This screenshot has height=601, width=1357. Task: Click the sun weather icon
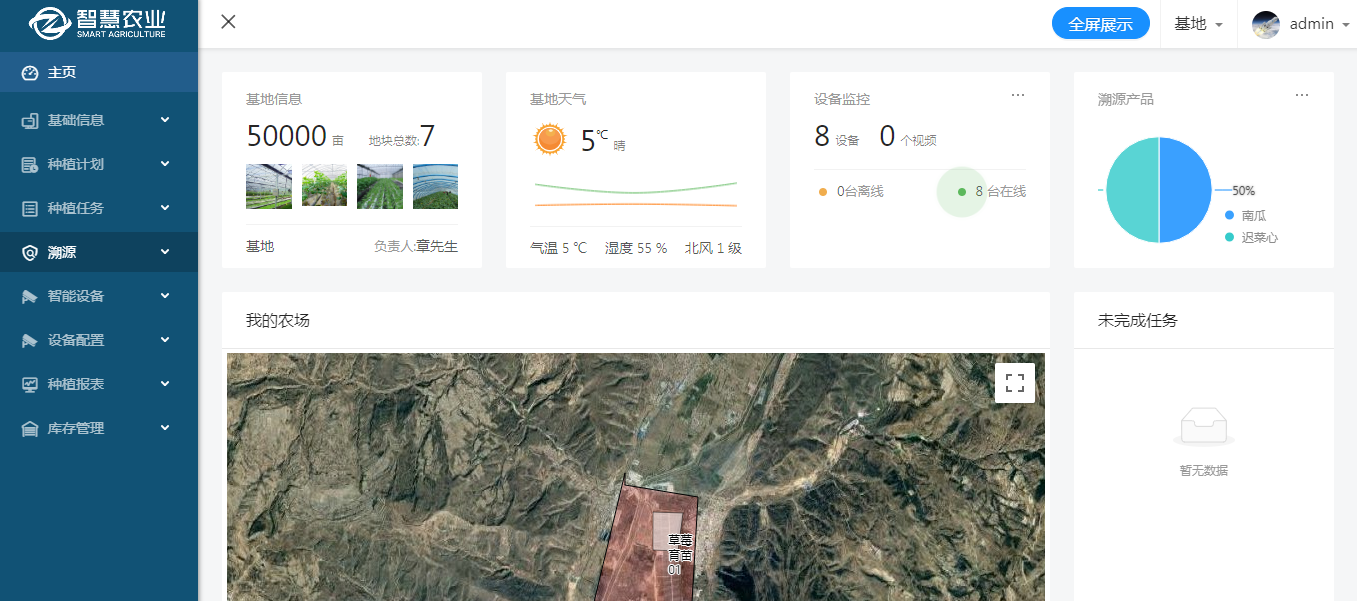click(x=549, y=139)
